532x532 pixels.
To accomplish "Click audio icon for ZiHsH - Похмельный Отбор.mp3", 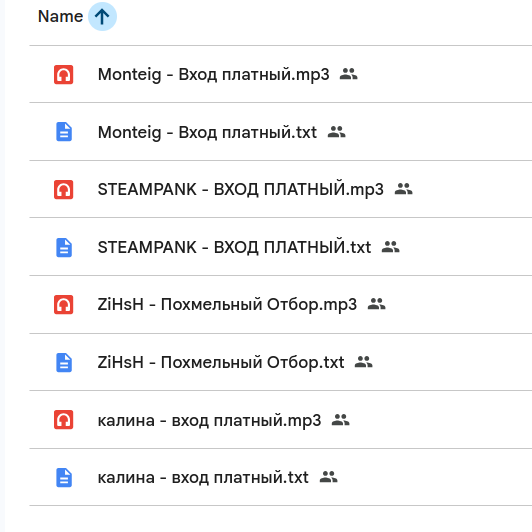I will (63, 304).
